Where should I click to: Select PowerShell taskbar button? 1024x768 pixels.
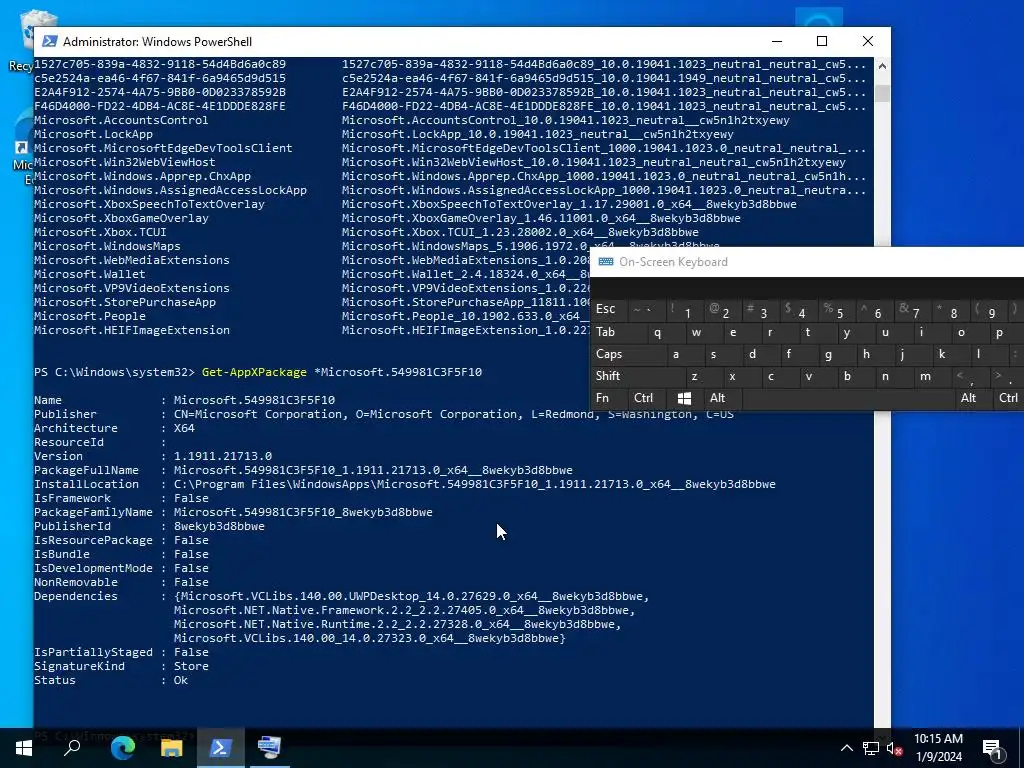(x=220, y=747)
